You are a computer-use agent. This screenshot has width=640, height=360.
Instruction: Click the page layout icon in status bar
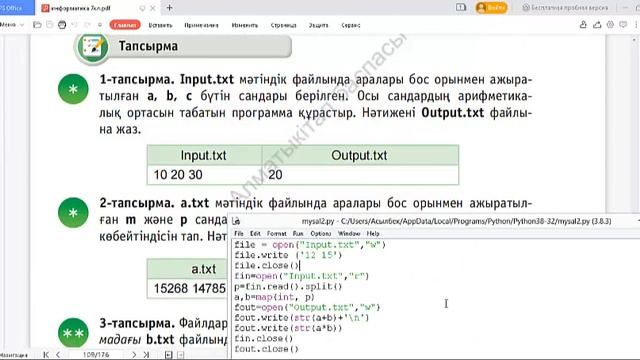coord(169,355)
